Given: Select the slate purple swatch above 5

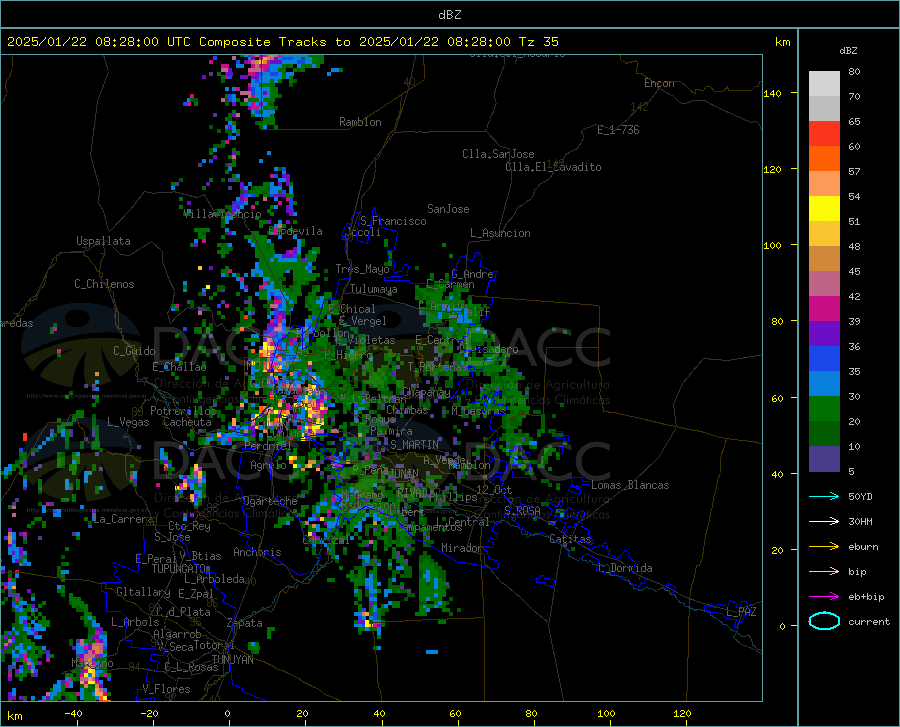Looking at the screenshot, I should pos(824,459).
